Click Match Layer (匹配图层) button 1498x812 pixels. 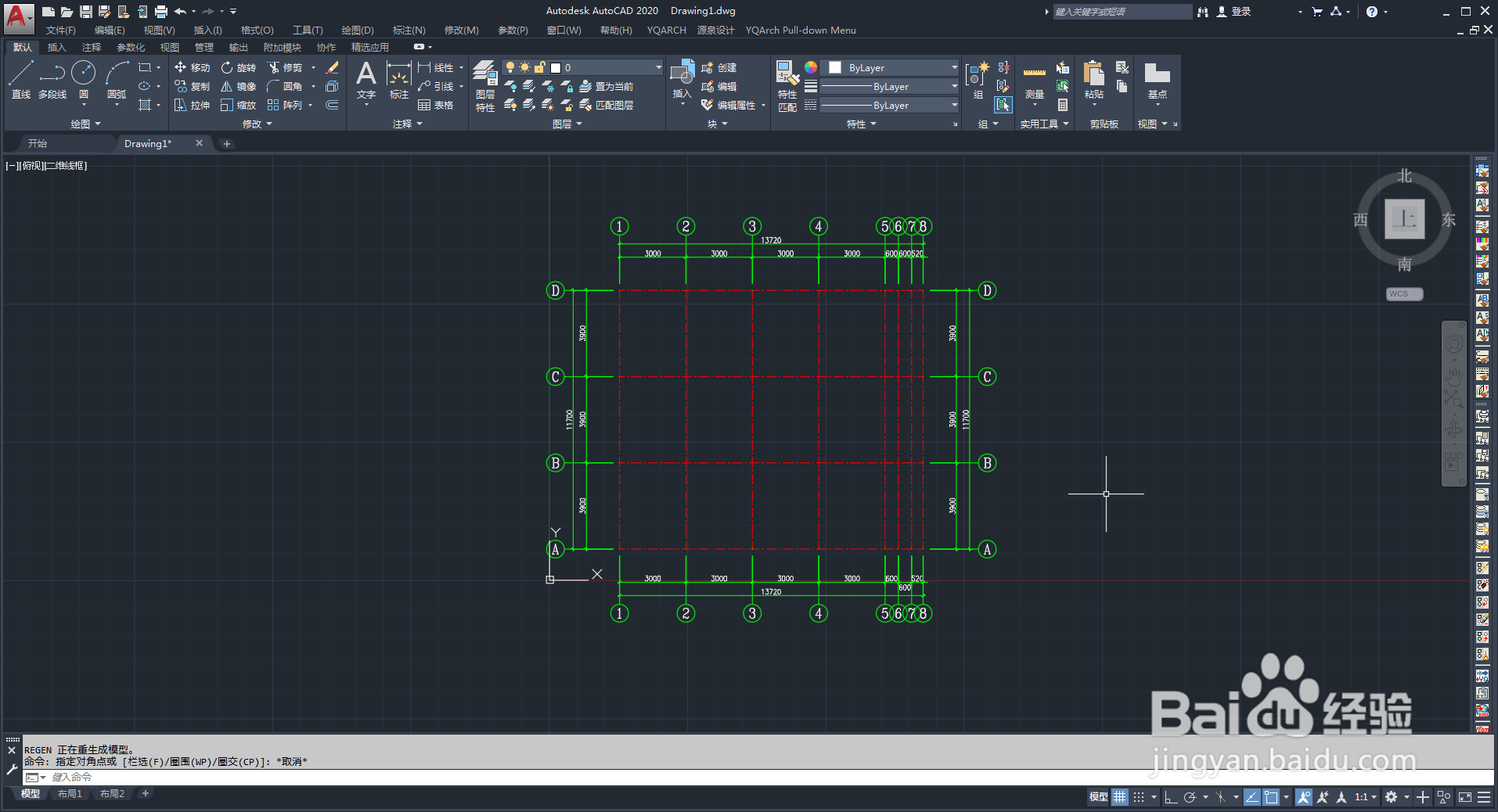607,105
